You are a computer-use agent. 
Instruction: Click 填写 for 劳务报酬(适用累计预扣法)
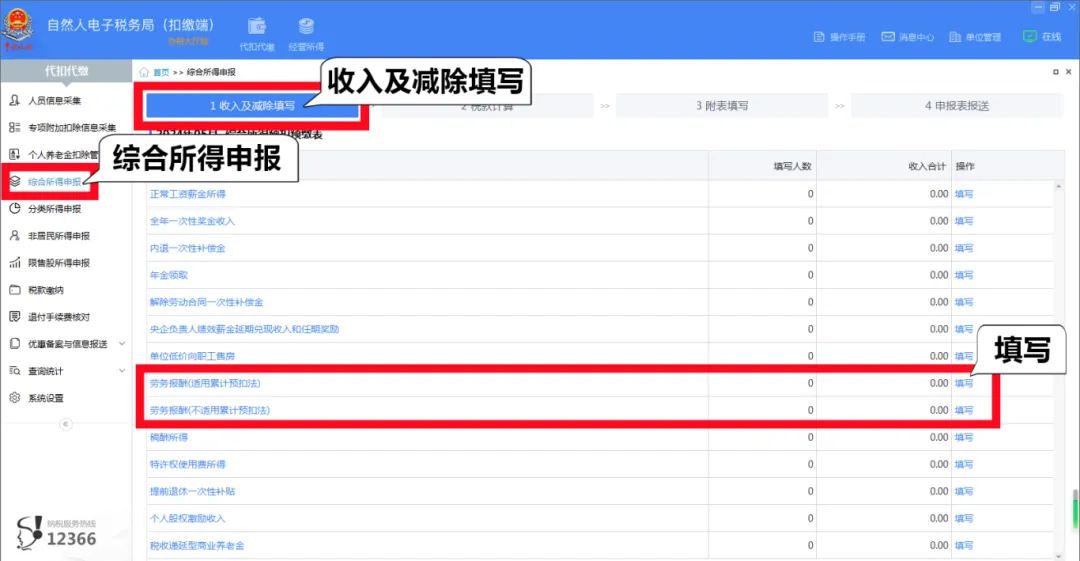(x=963, y=383)
